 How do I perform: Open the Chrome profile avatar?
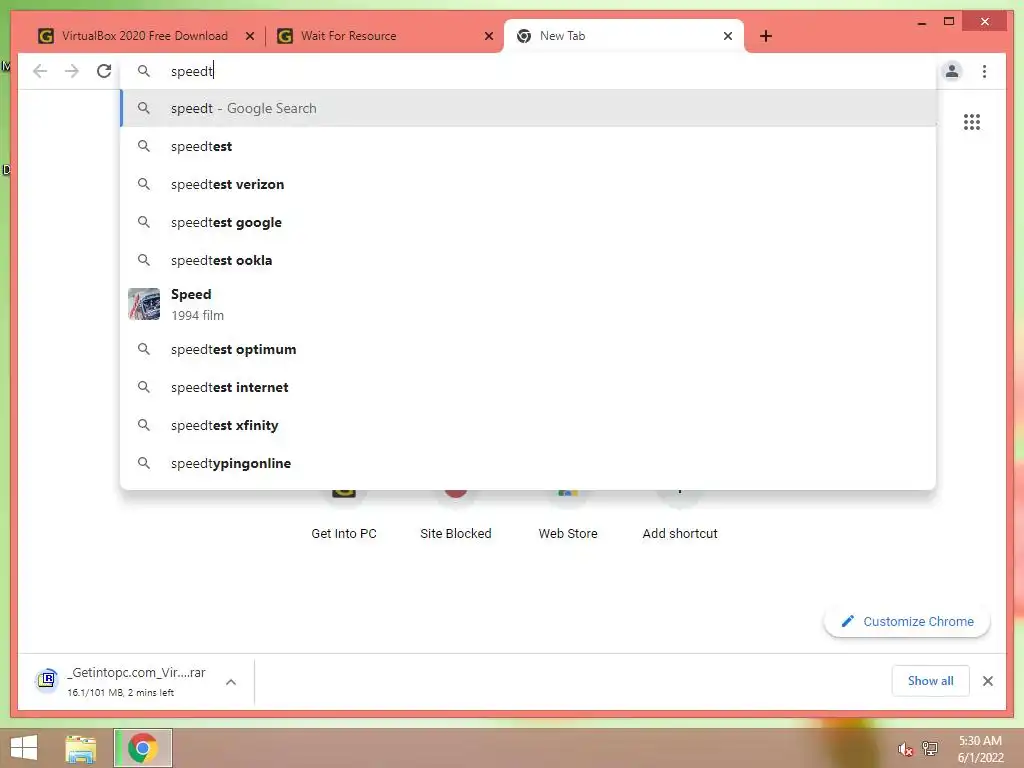pos(952,71)
